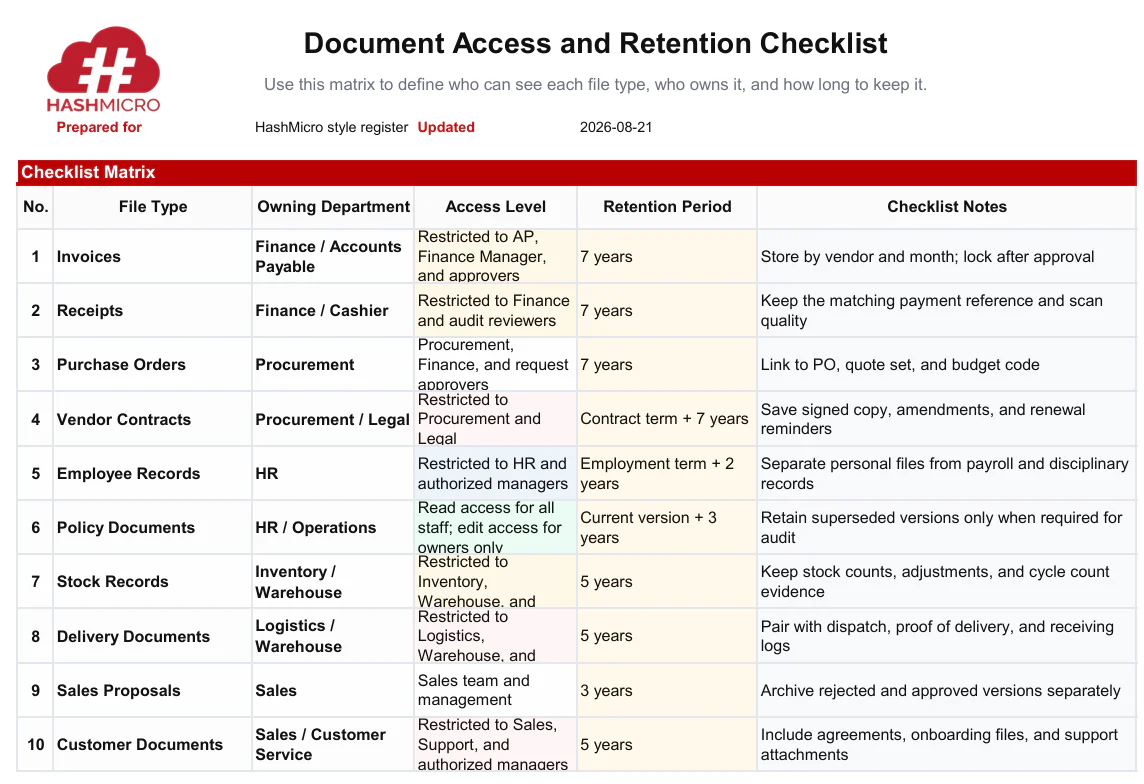Screen dimensions: 1144x784
Task: Click the 'Customer Documents' cell
Action: [x=152, y=744]
